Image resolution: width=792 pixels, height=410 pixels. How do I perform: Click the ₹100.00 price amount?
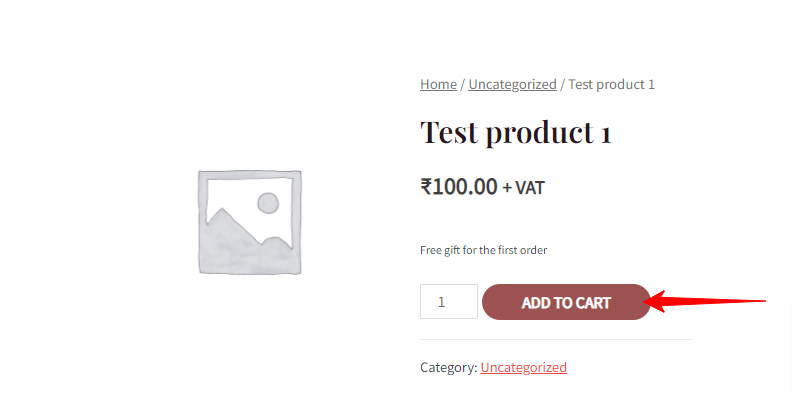(x=459, y=187)
